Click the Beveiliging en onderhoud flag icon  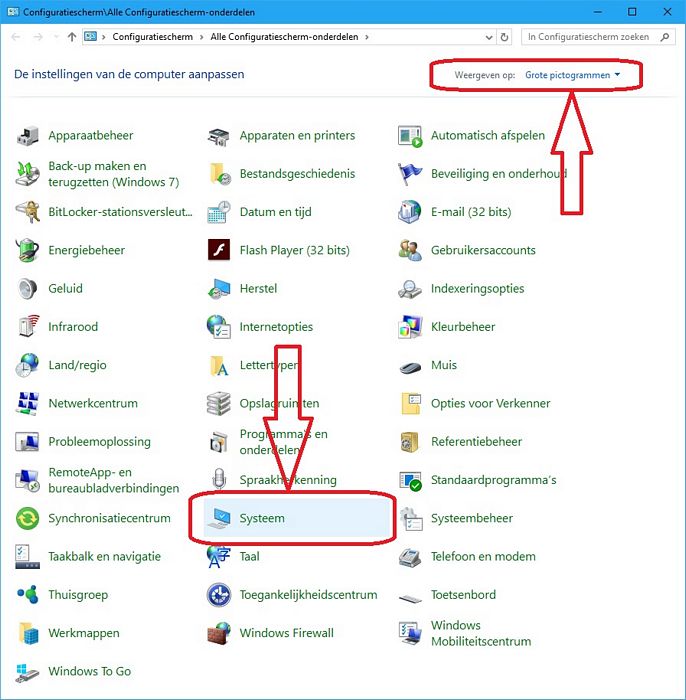(410, 174)
